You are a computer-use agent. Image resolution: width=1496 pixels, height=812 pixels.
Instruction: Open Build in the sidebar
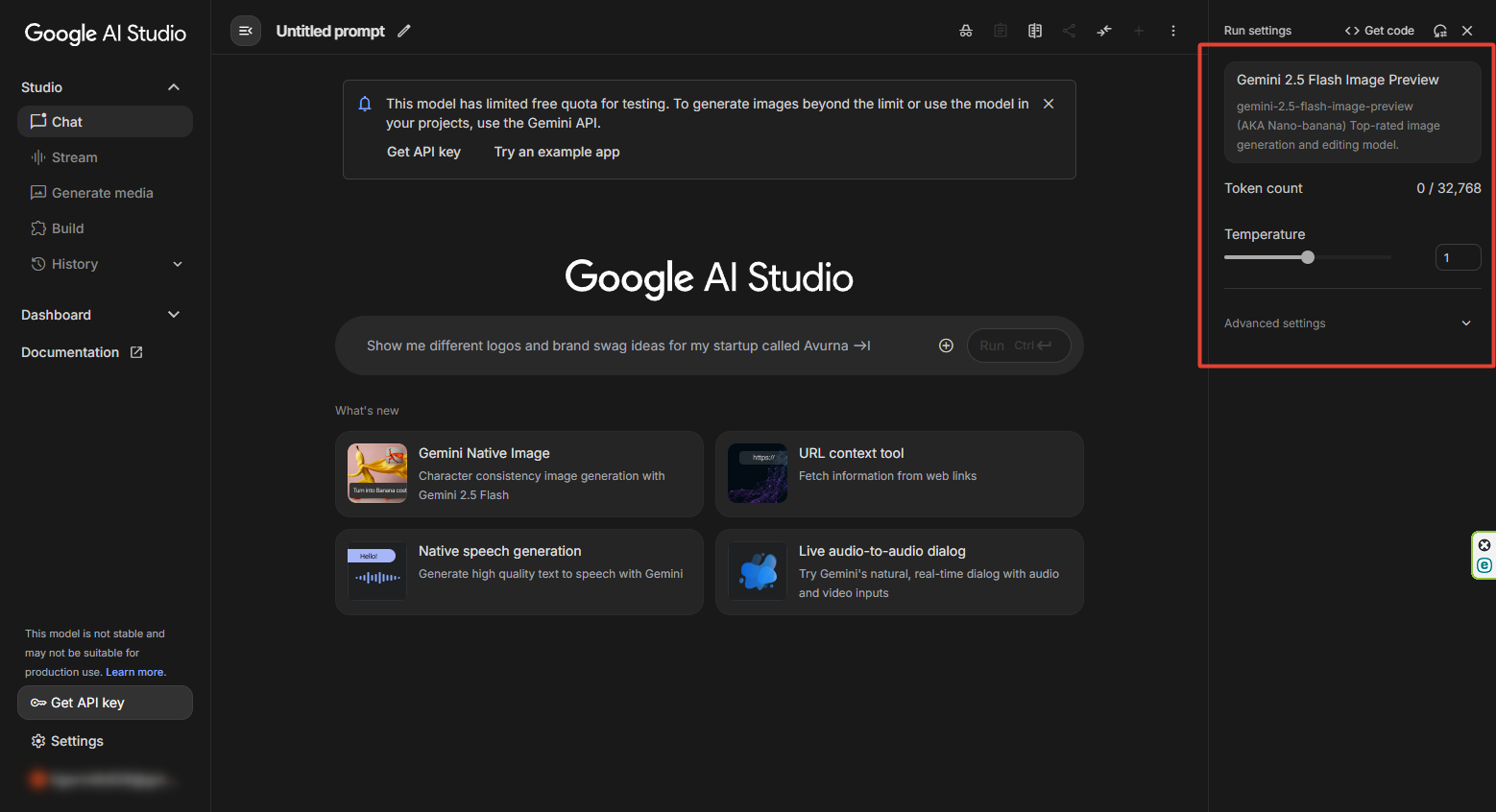[x=105, y=228]
